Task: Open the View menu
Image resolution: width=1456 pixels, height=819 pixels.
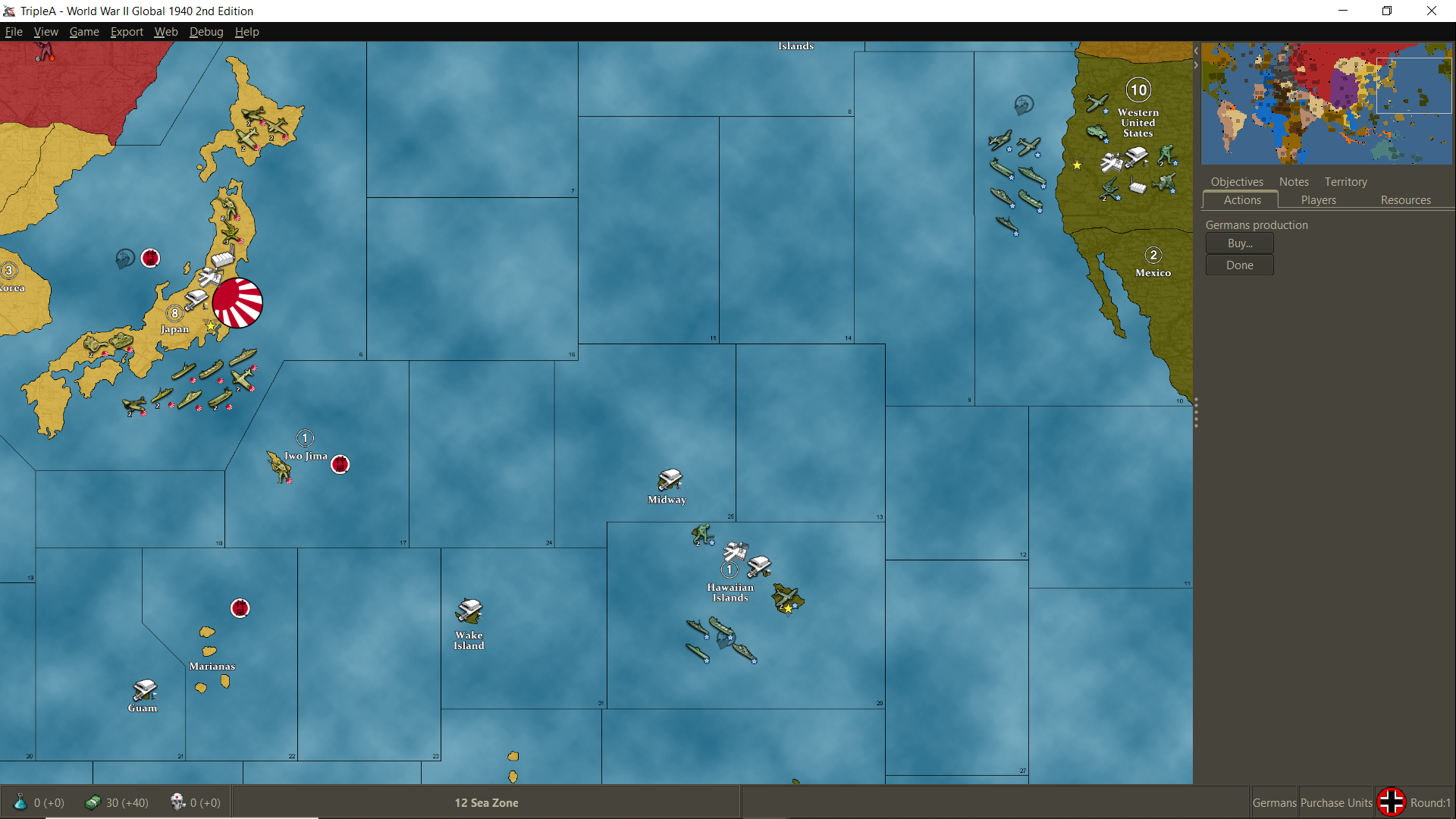Action: coord(45,32)
